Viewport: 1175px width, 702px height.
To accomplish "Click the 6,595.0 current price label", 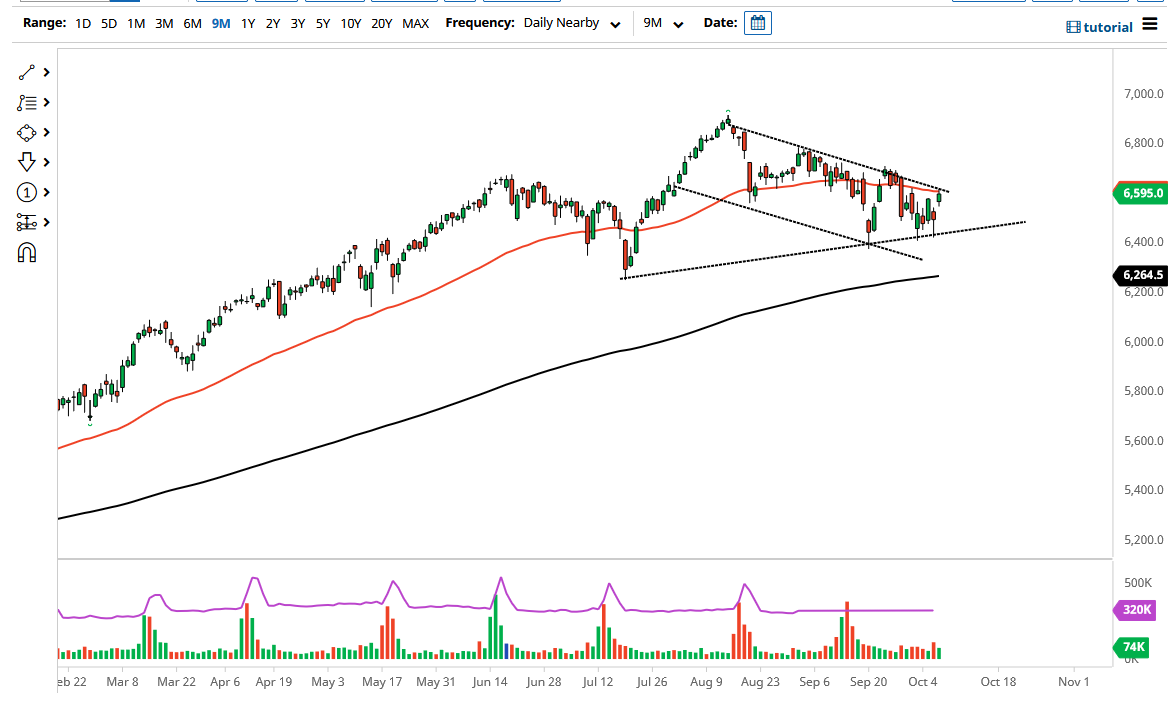I will point(1141,193).
